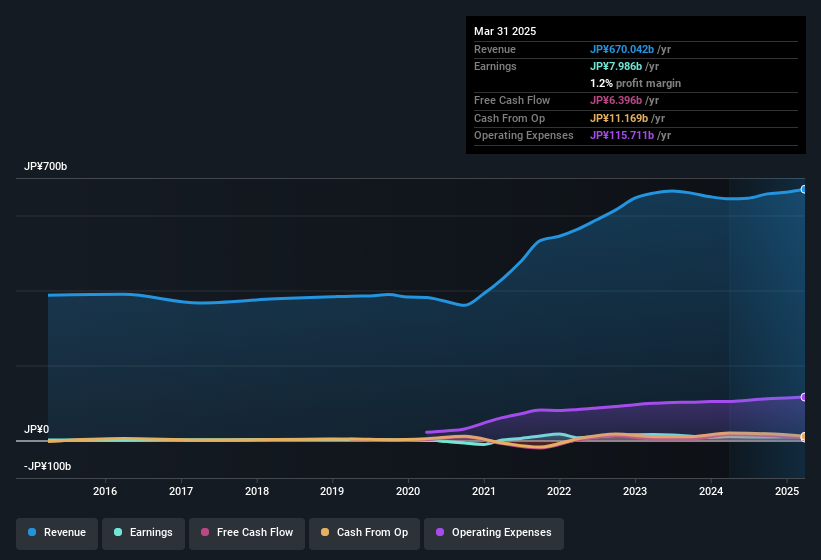Toggle the Operating Expenses legend button

(x=494, y=533)
